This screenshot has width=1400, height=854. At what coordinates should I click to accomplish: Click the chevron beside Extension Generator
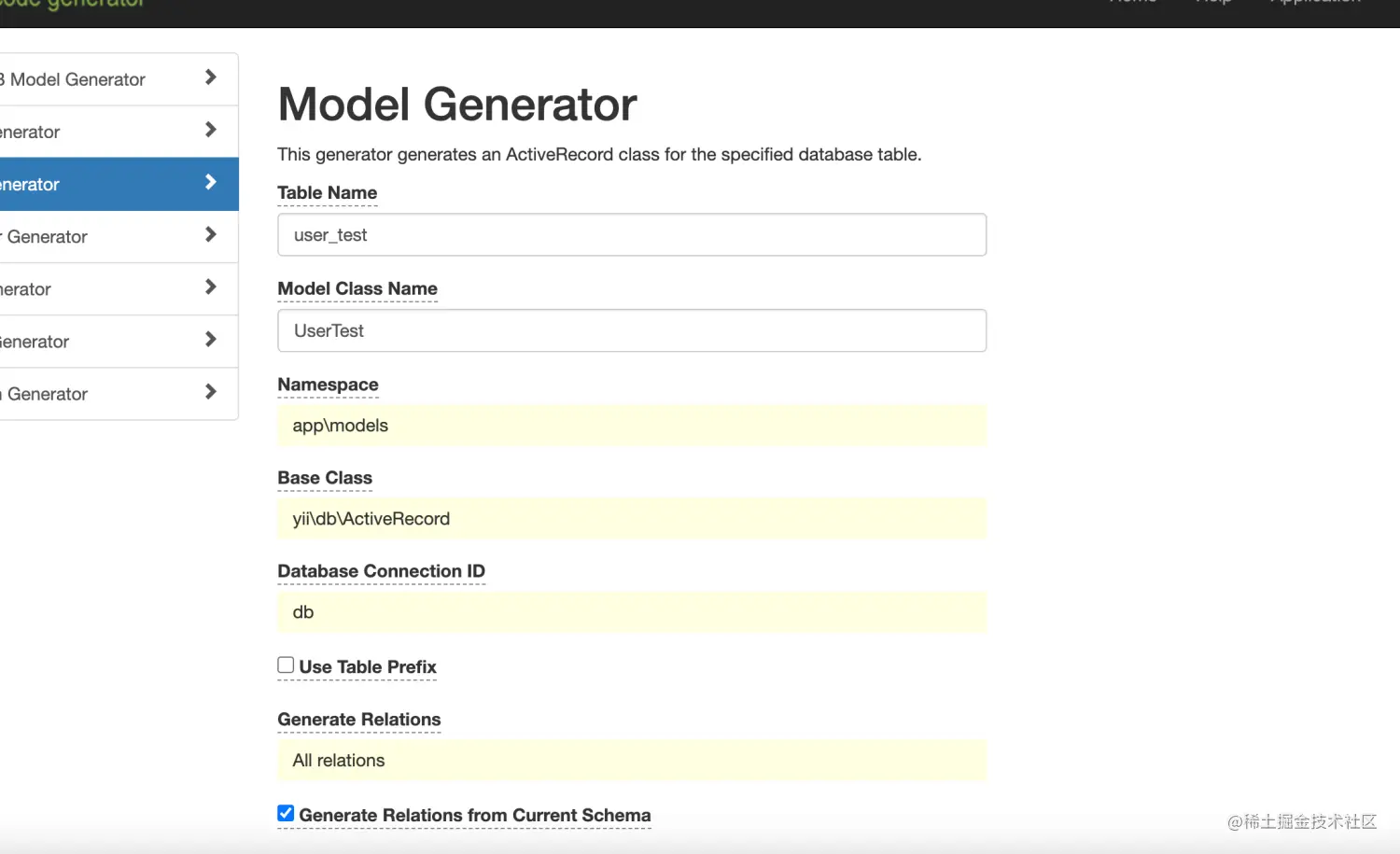(x=210, y=392)
